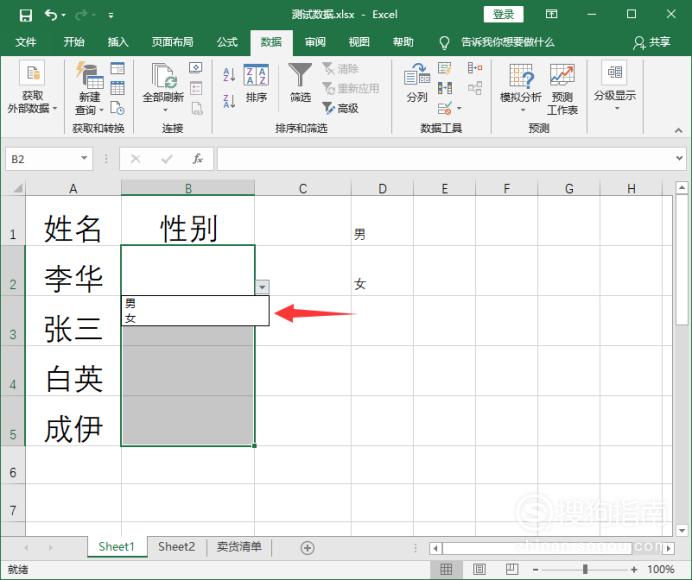Switch to the 审阅 tab
The image size is (692, 580).
tap(315, 42)
